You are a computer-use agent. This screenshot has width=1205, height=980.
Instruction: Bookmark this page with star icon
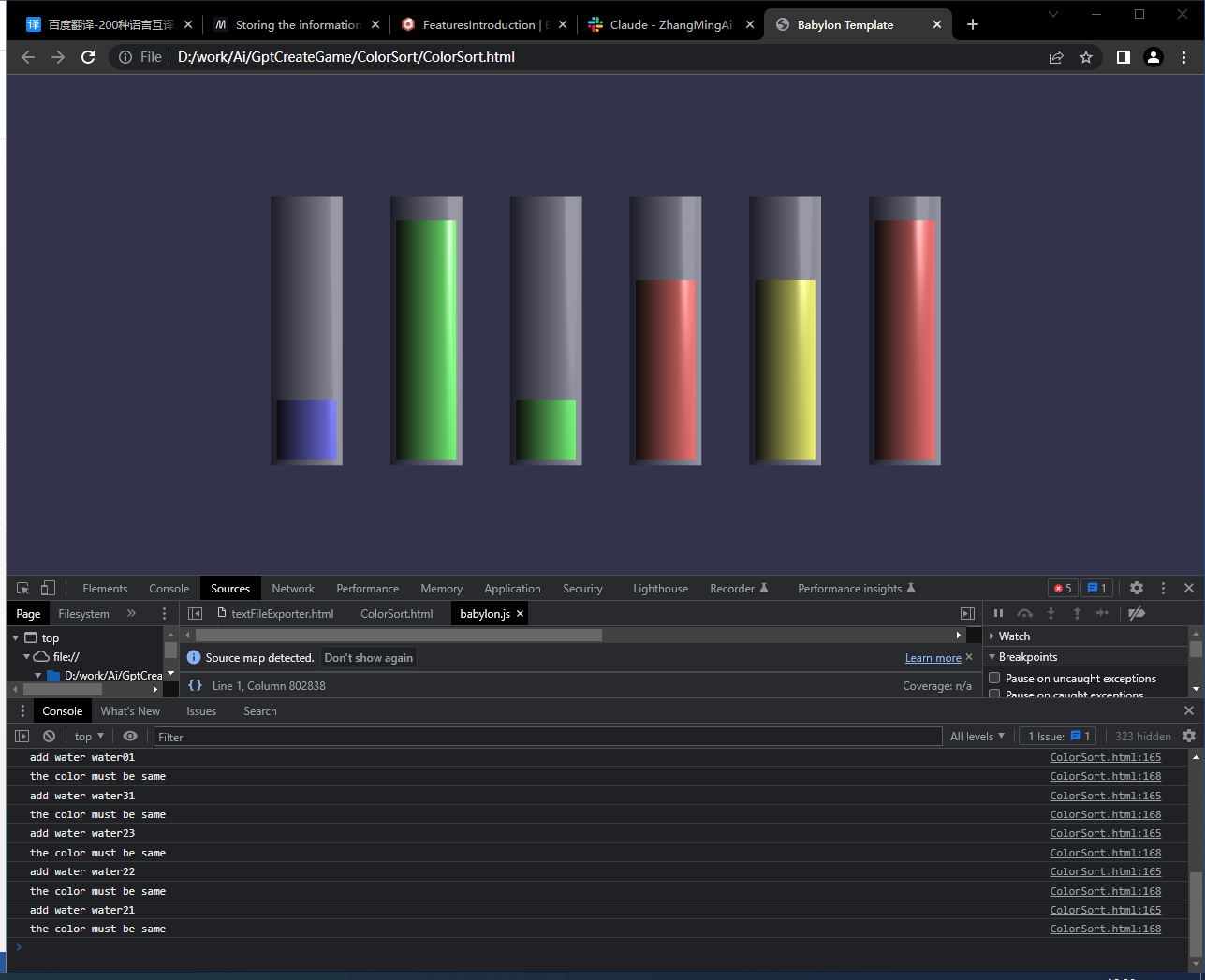coord(1085,57)
